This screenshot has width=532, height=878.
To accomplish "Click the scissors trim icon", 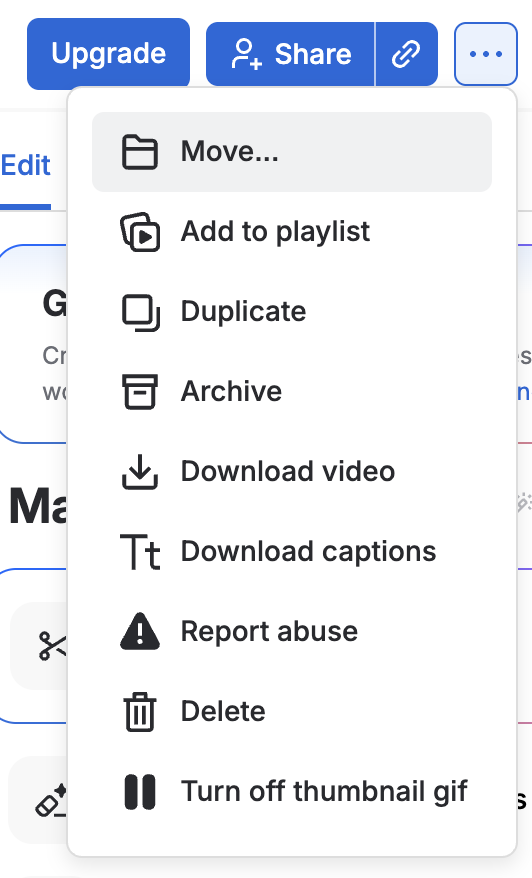I will (52, 646).
